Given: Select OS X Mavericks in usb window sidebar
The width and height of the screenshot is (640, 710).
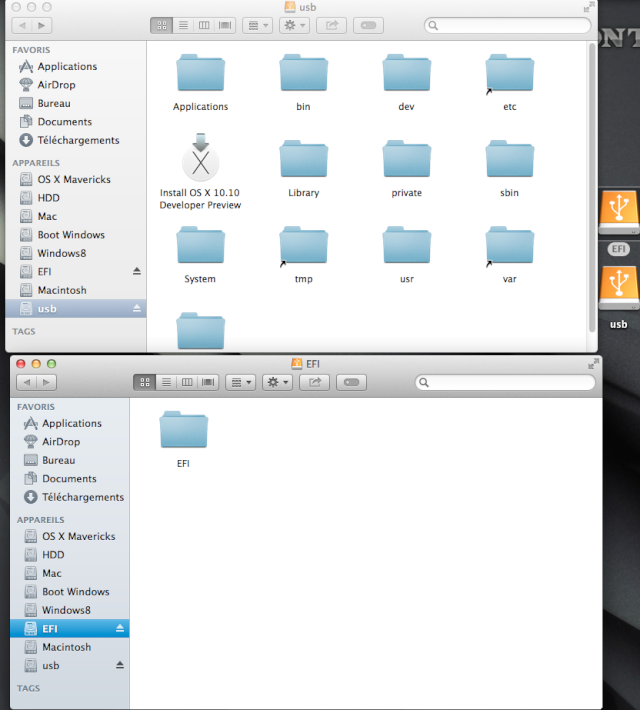Looking at the screenshot, I should (76, 179).
